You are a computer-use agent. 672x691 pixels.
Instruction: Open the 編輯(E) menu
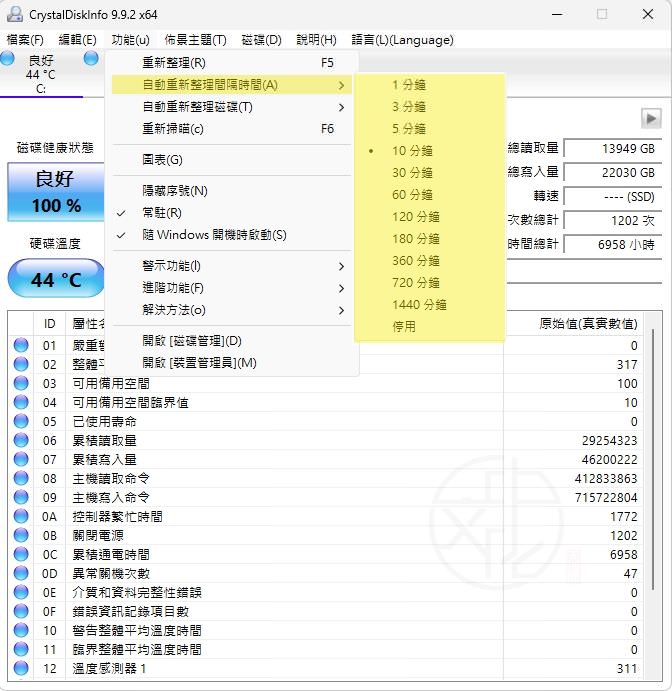coord(78,40)
